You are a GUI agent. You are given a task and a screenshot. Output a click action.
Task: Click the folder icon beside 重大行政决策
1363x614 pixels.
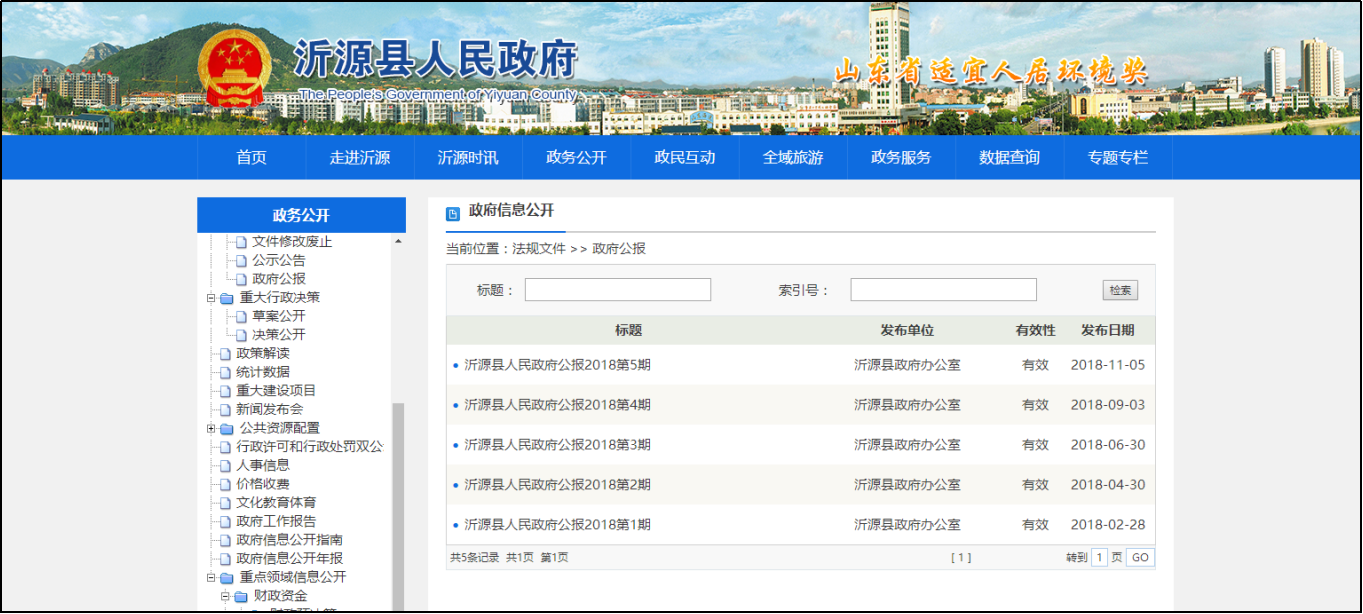227,298
